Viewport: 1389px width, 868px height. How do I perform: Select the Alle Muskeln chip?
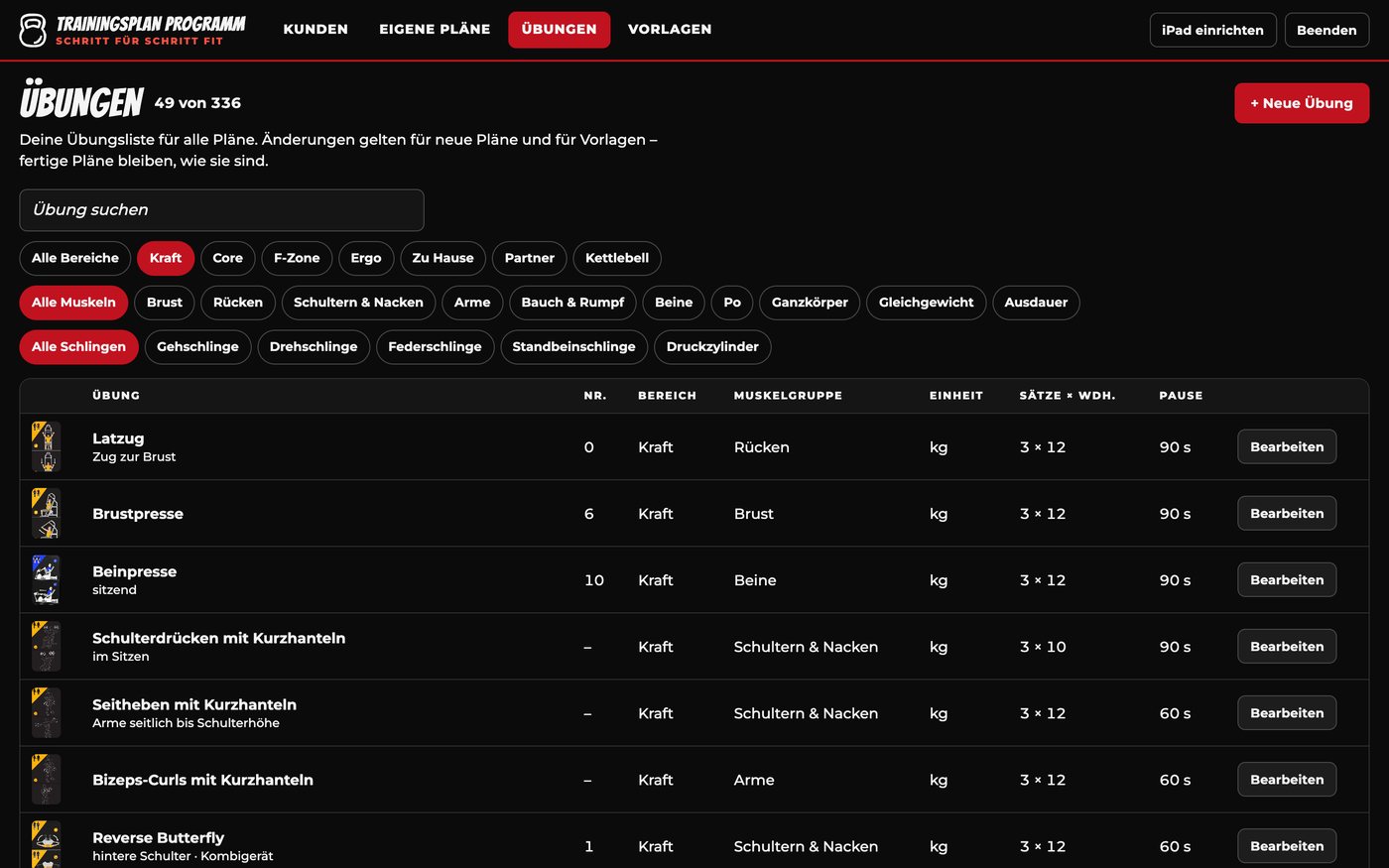click(x=73, y=303)
